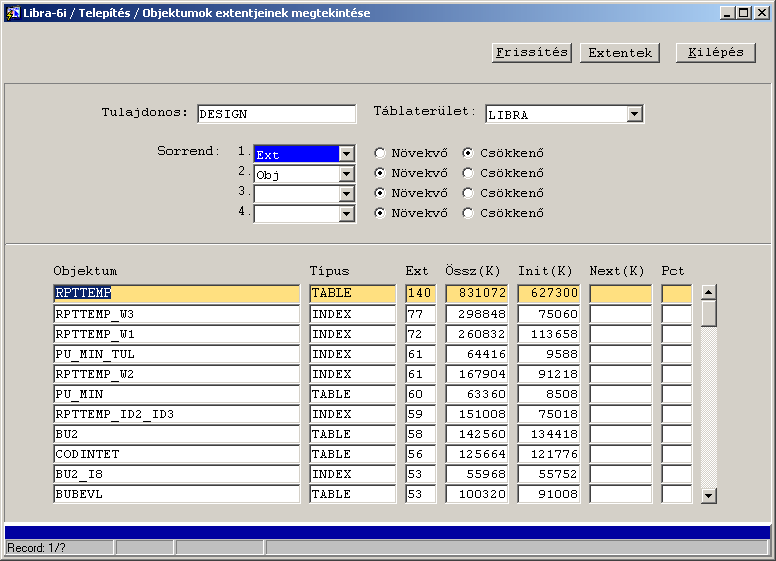Click the Ext value 140 cell
The height and width of the screenshot is (561, 776).
coord(421,293)
